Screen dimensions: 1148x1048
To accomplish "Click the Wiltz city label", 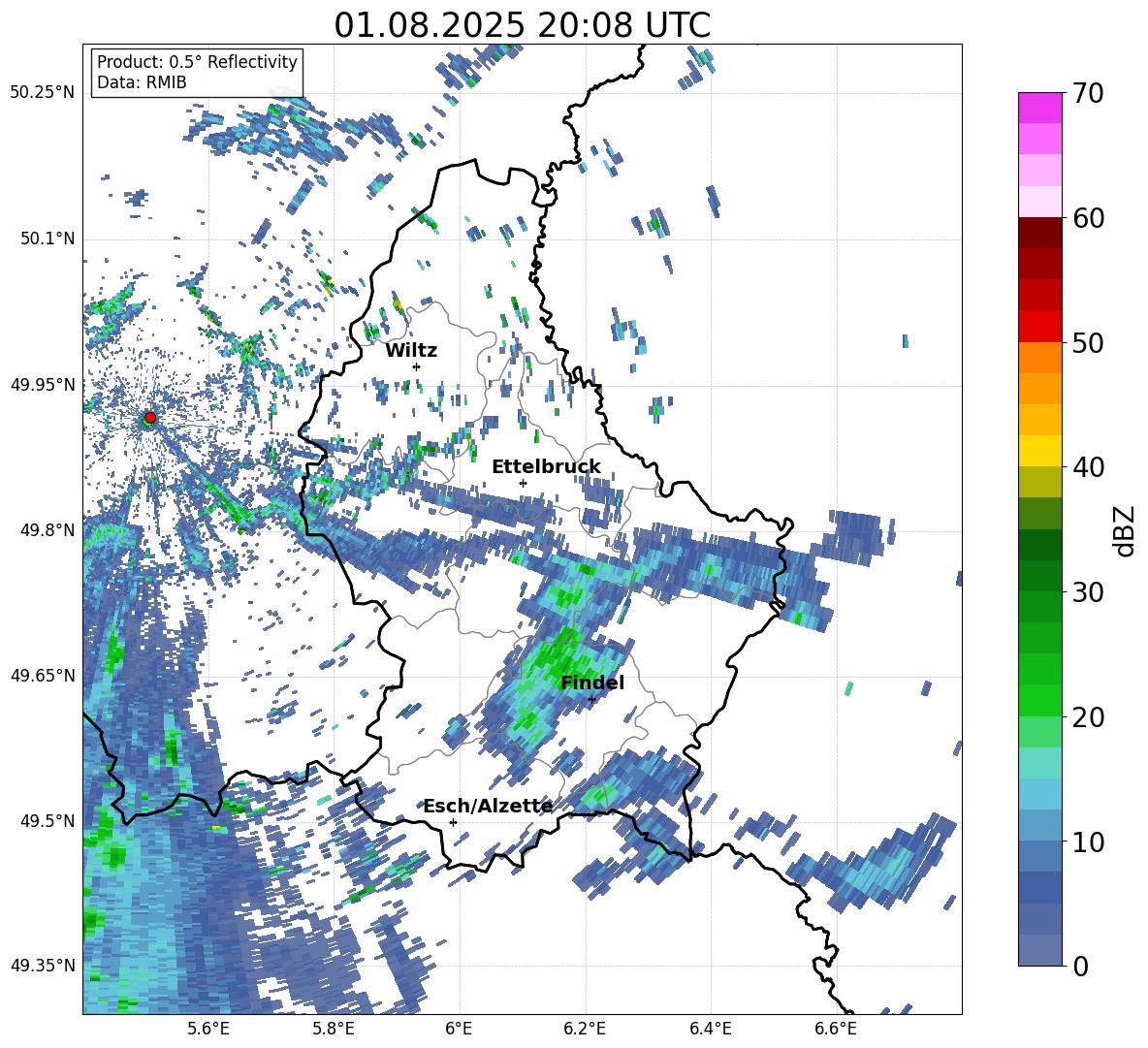I will tap(411, 351).
